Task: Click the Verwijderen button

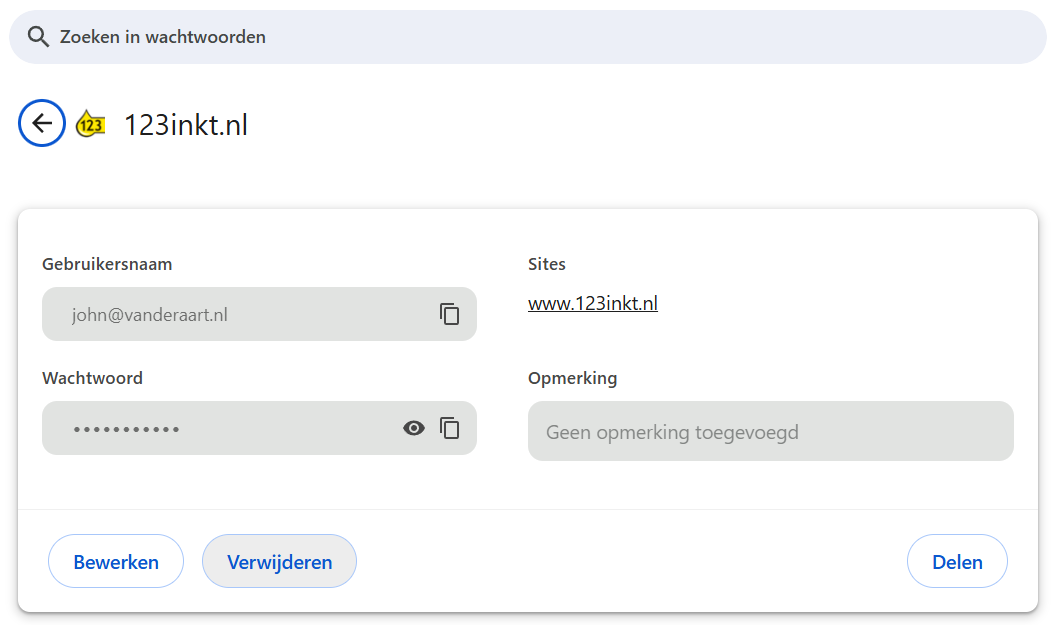Action: point(279,561)
